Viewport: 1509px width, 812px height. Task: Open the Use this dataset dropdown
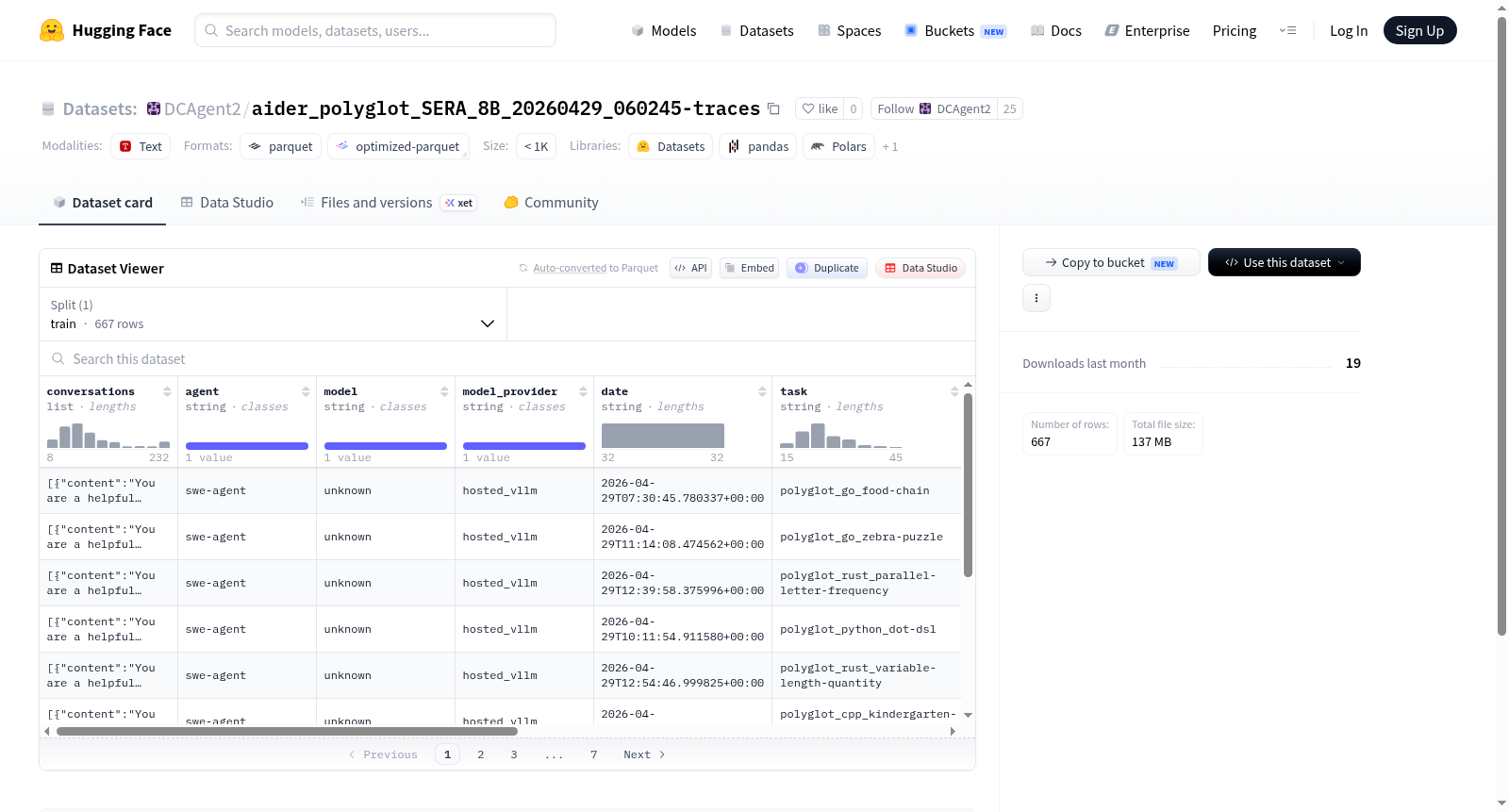(1285, 262)
